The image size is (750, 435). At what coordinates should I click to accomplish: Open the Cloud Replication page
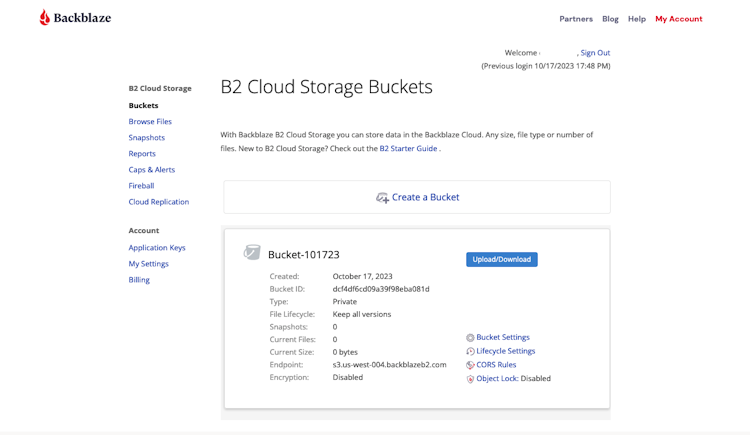159,202
